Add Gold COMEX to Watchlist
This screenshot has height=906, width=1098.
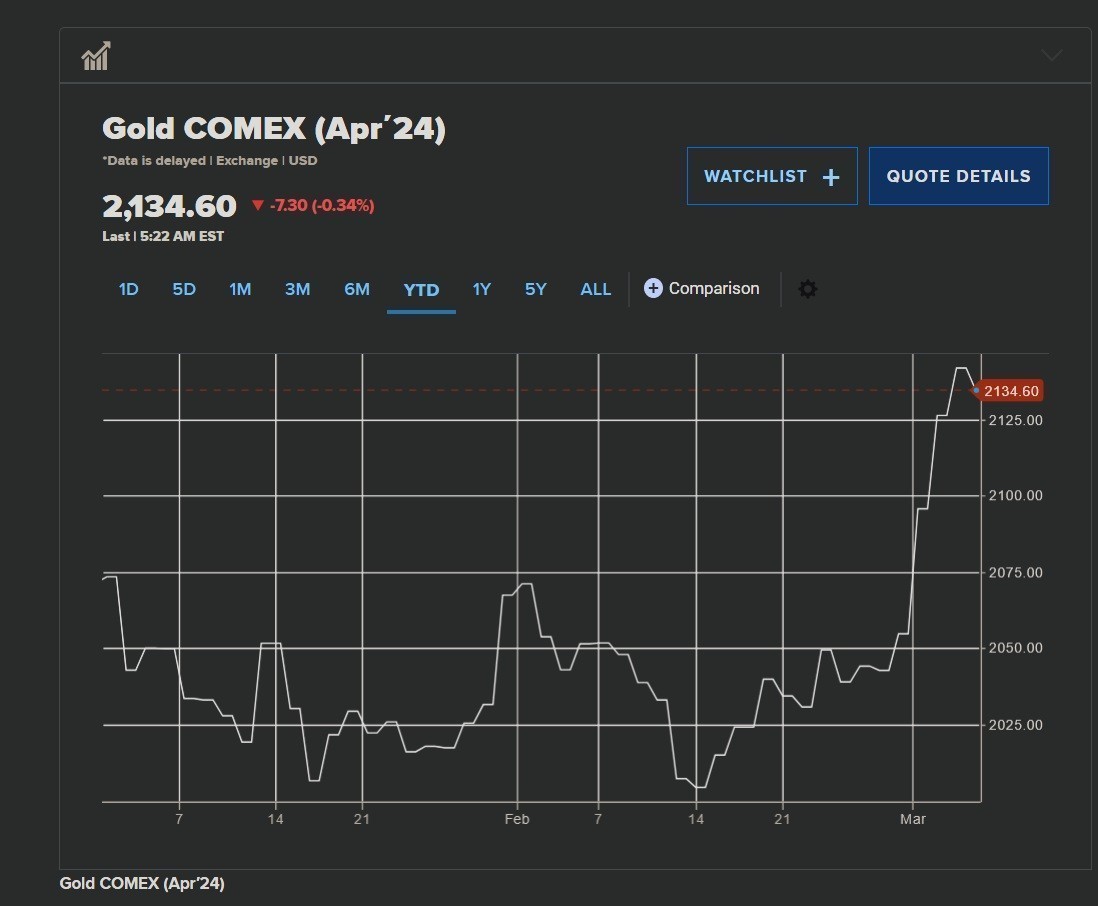point(771,176)
